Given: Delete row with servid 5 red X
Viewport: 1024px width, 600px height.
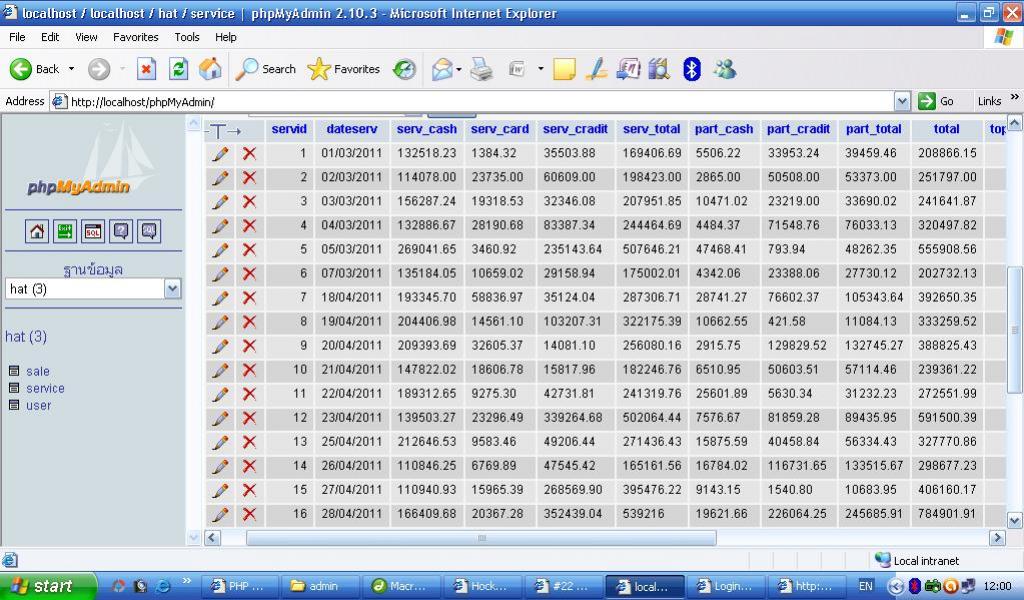Looking at the screenshot, I should (x=249, y=250).
